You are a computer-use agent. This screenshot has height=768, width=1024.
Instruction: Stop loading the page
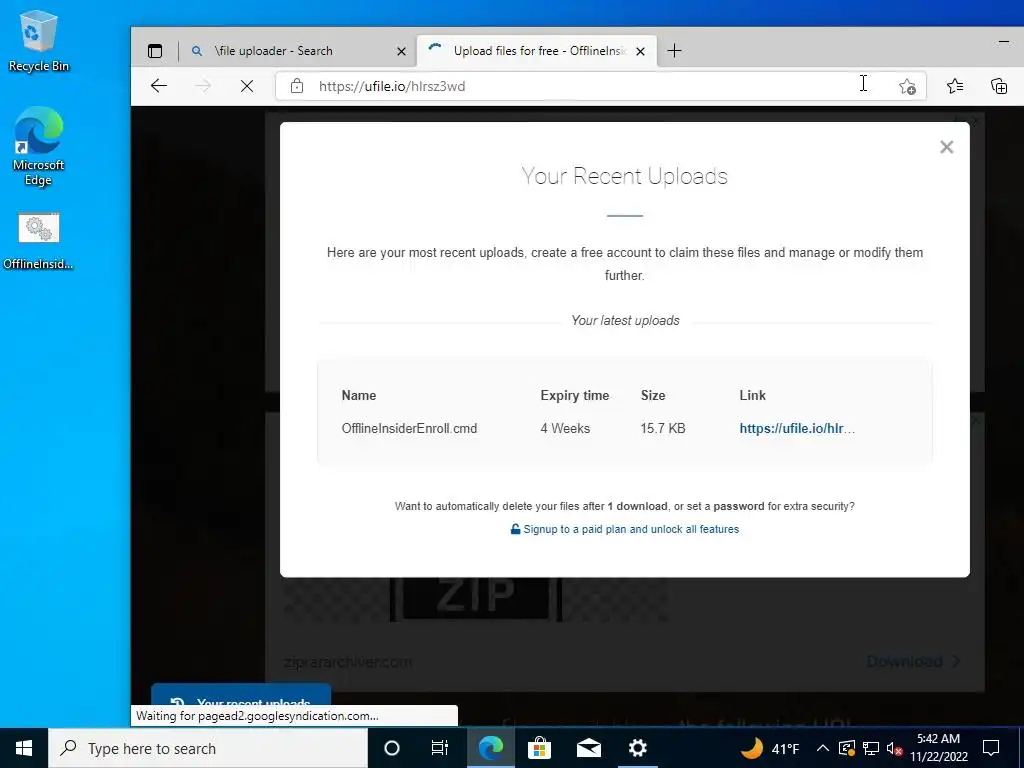click(x=246, y=86)
